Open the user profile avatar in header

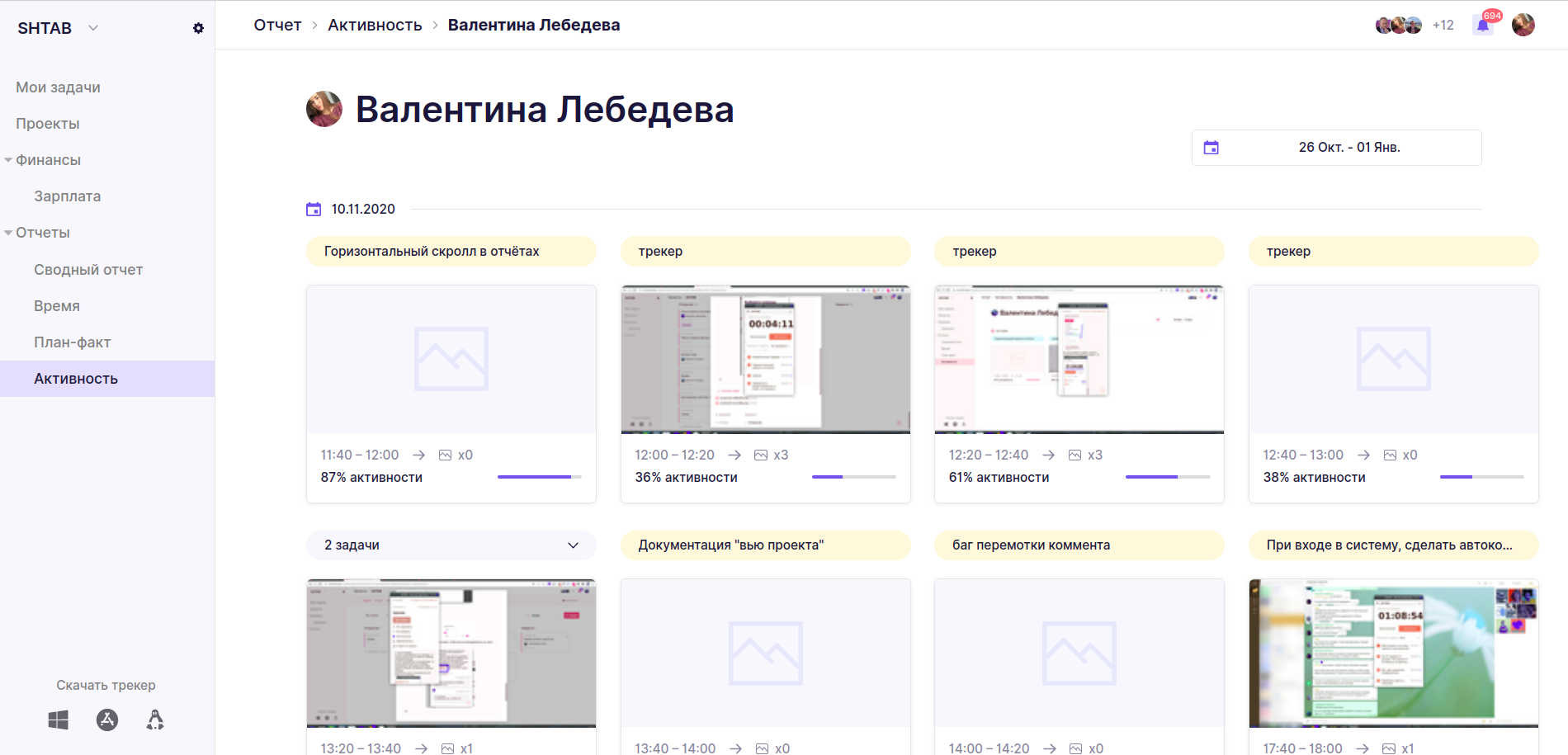click(1523, 25)
